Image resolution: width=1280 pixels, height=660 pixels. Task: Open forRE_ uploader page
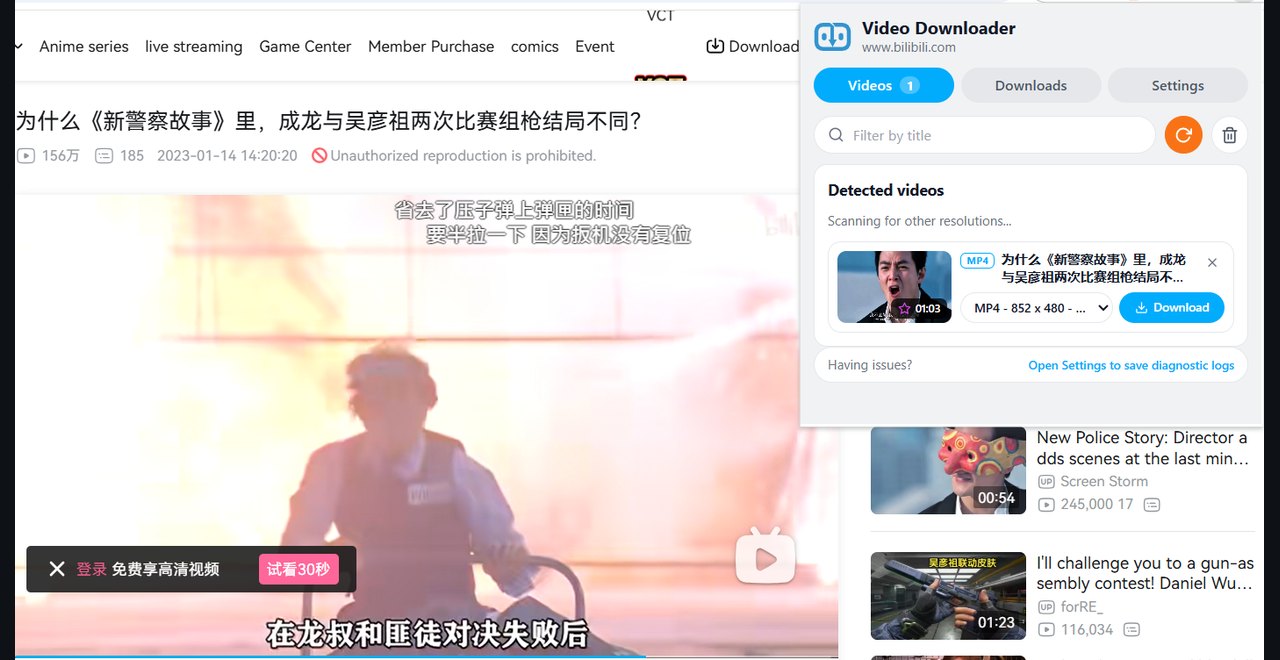tap(1081, 607)
